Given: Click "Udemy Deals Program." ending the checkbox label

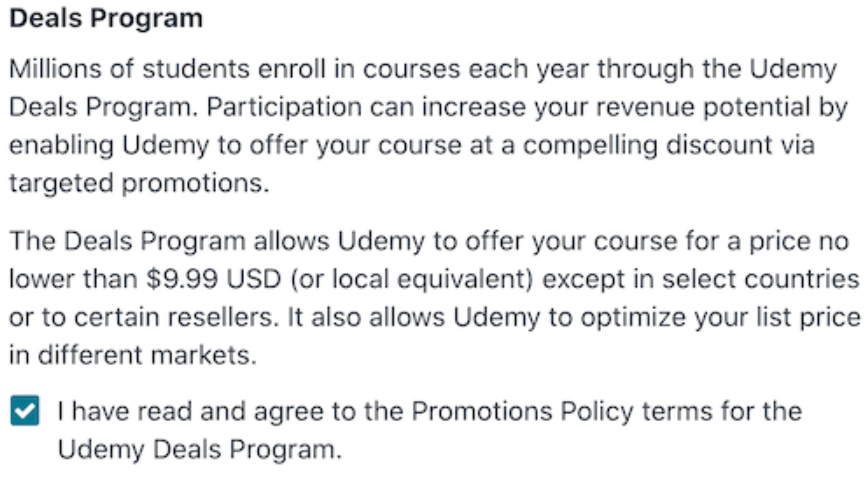Looking at the screenshot, I should (199, 449).
